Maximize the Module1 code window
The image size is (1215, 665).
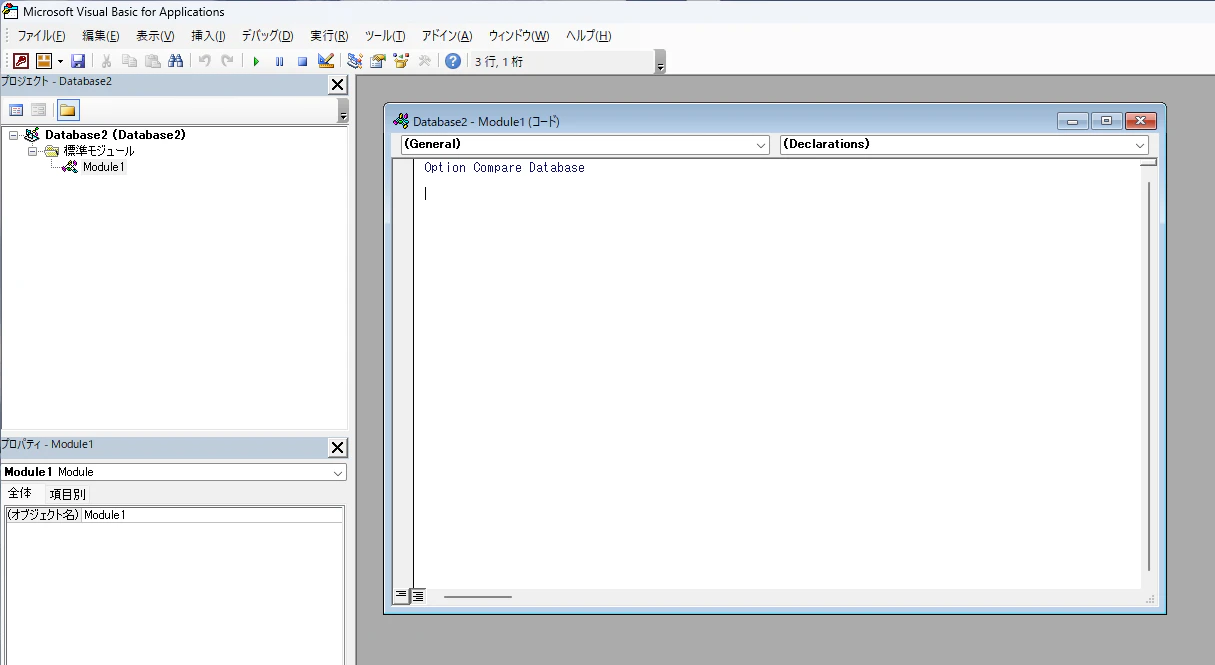pos(1106,122)
